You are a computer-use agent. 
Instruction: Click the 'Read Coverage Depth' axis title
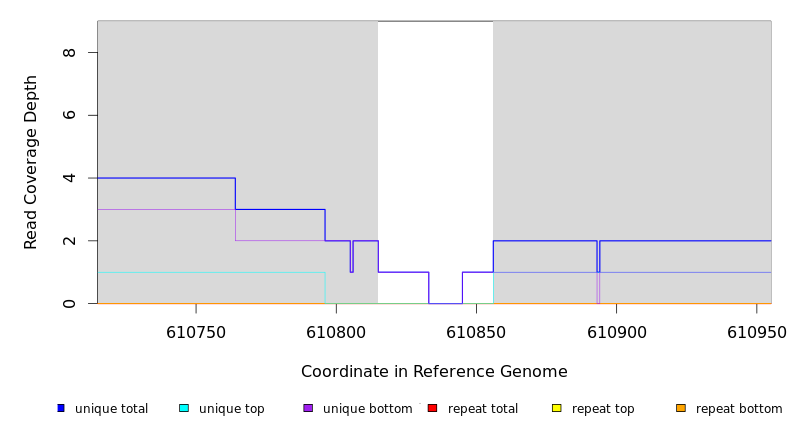(31, 162)
